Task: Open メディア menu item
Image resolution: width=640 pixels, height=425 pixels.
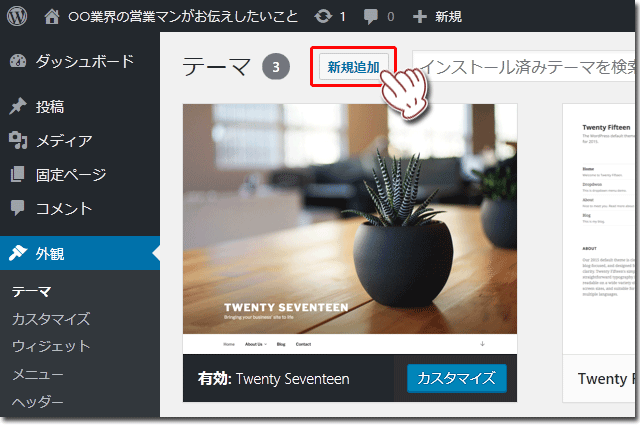Action: pos(64,141)
